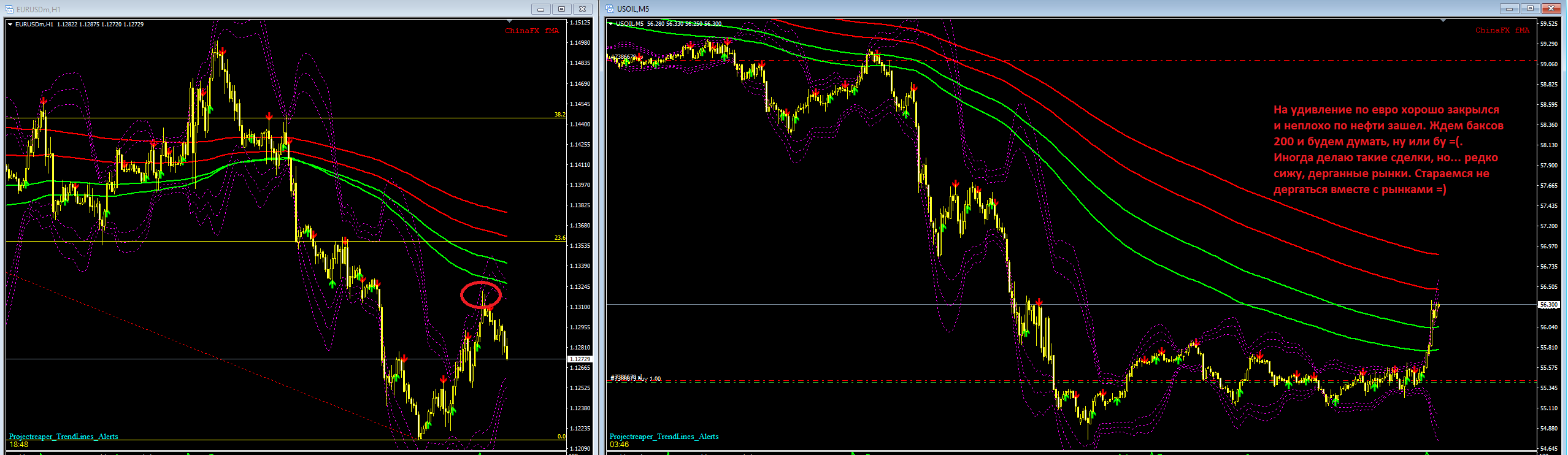This screenshot has height=455, width=1568.
Task: Click the chart shift marker in EURUSDm window
Action: point(509,21)
